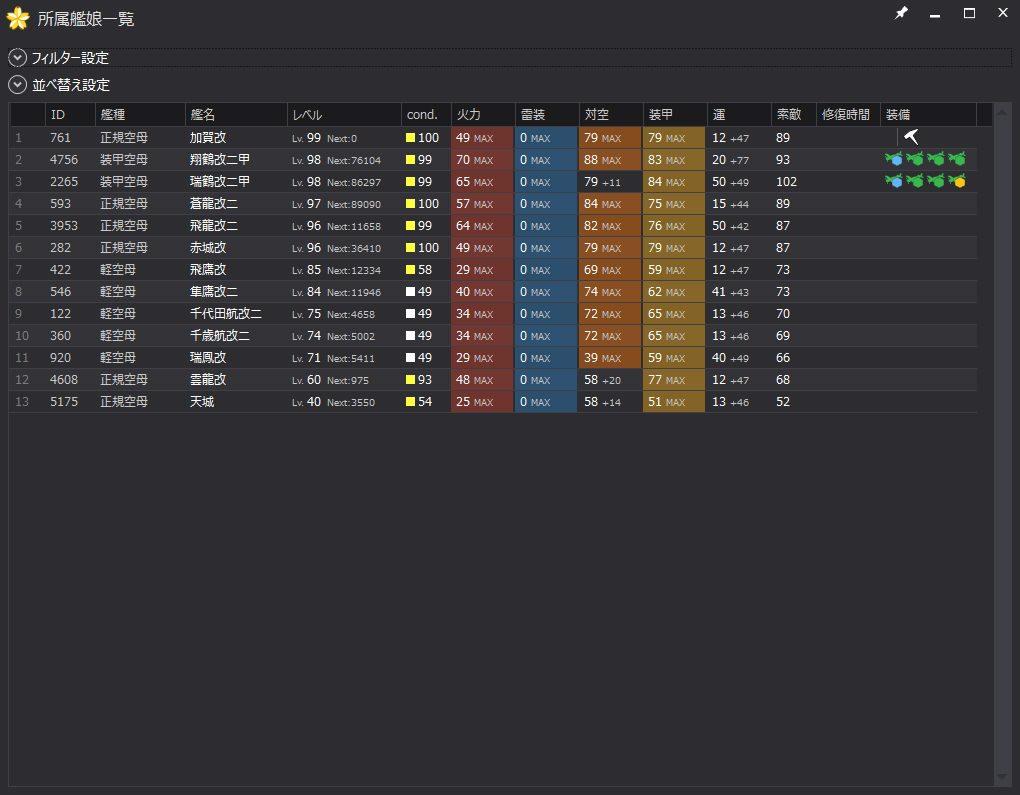Click the level cell Next:76104

pos(354,161)
